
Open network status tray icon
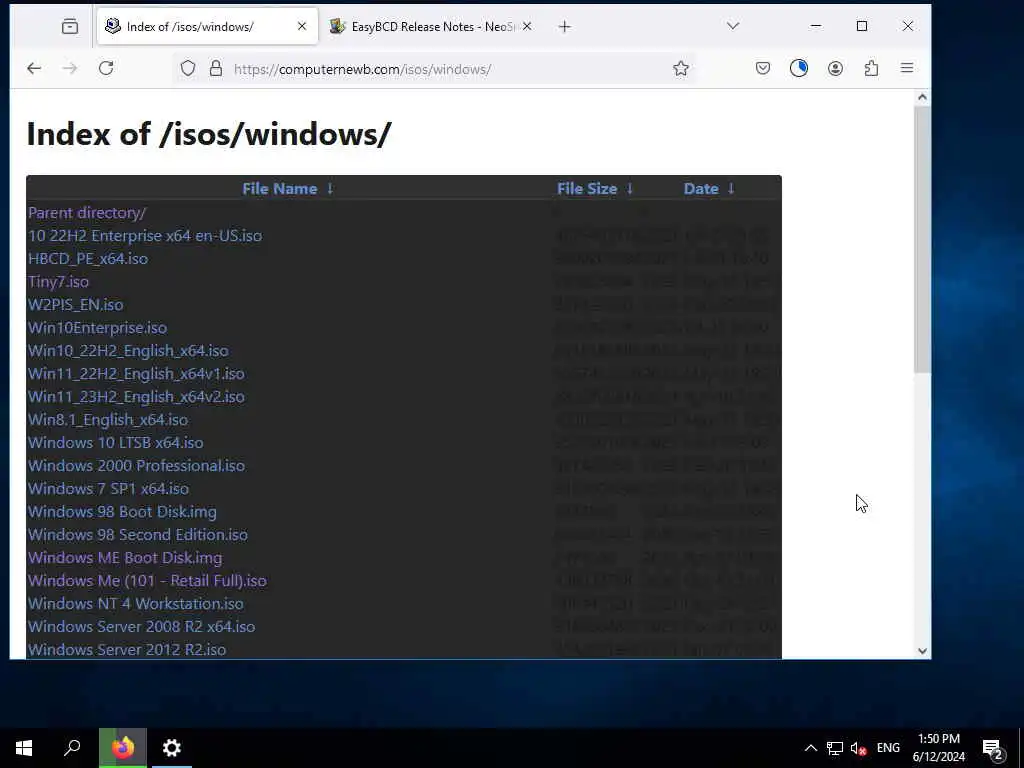[x=835, y=748]
